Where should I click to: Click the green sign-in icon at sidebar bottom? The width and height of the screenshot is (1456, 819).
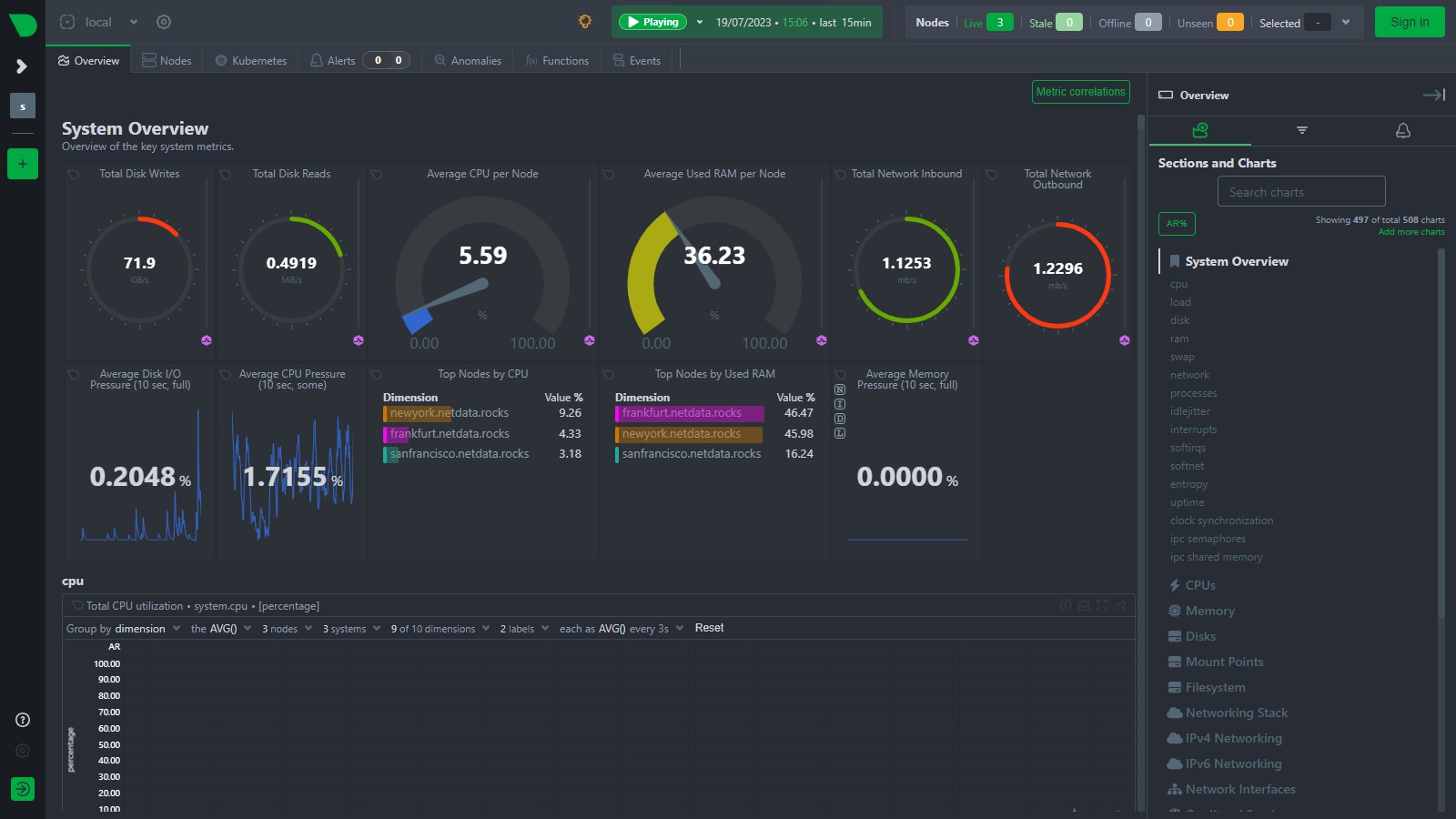click(x=23, y=789)
